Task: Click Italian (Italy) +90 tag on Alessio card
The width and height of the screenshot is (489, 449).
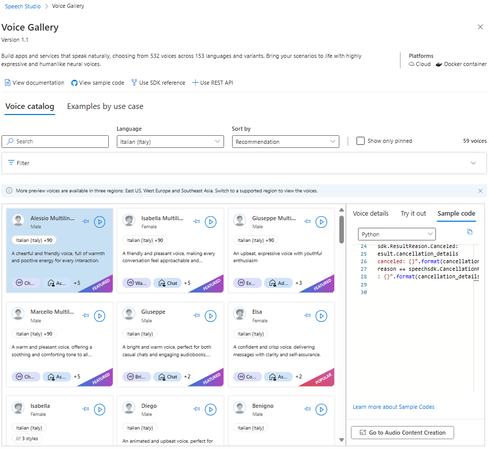Action: pos(34,240)
